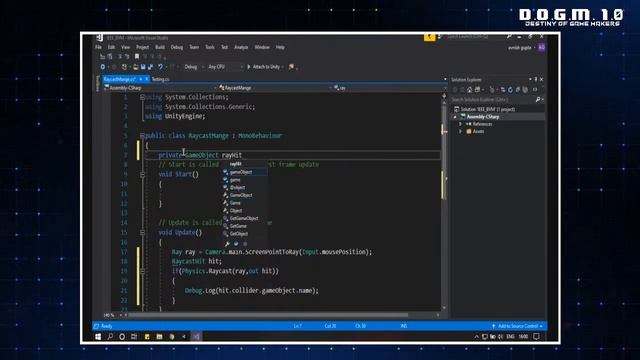Open the Project menu

pos(142,47)
